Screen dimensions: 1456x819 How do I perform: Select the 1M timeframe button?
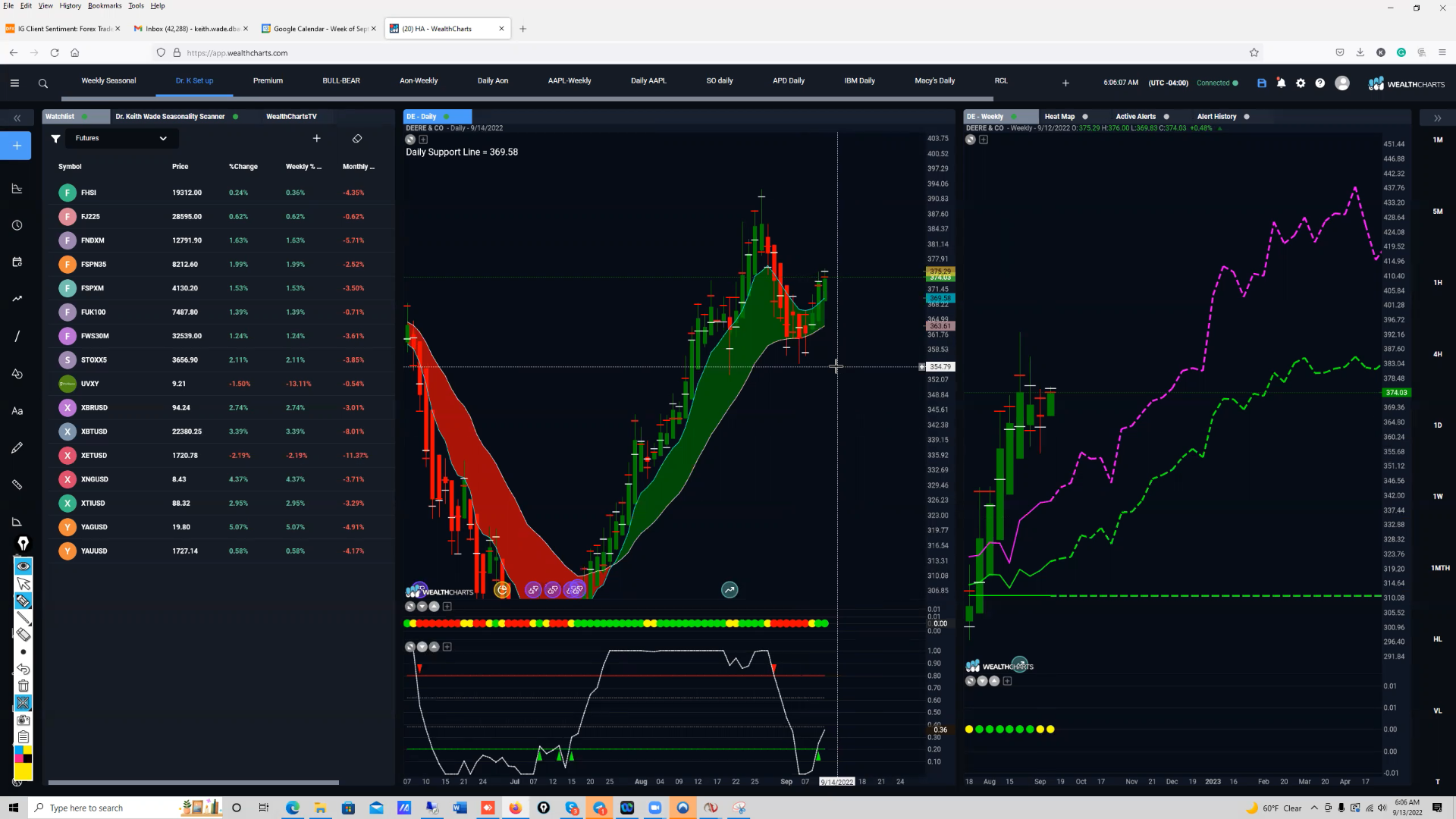pyautogui.click(x=1438, y=140)
